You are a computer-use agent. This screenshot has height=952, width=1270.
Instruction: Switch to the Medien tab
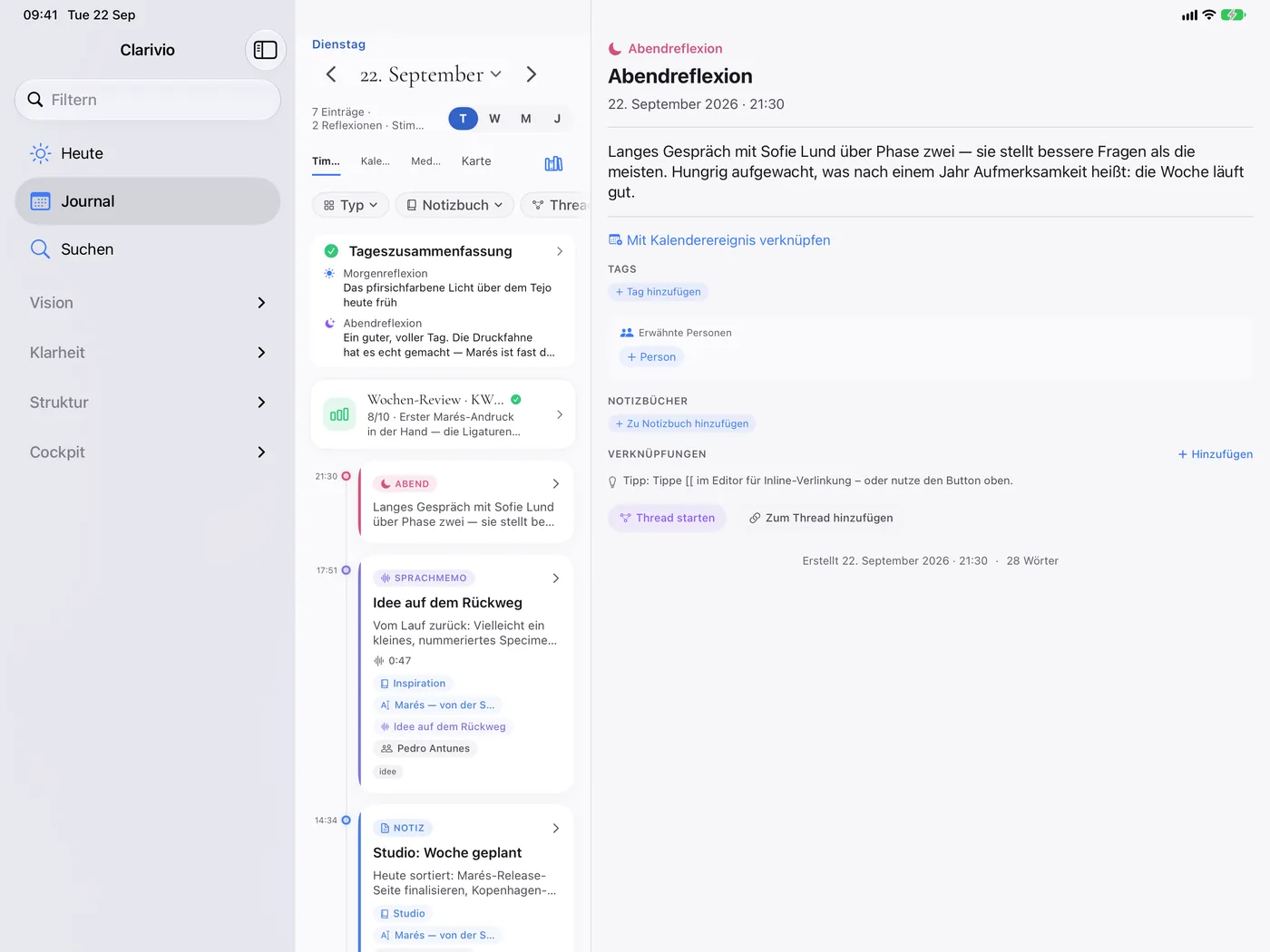[x=425, y=161]
